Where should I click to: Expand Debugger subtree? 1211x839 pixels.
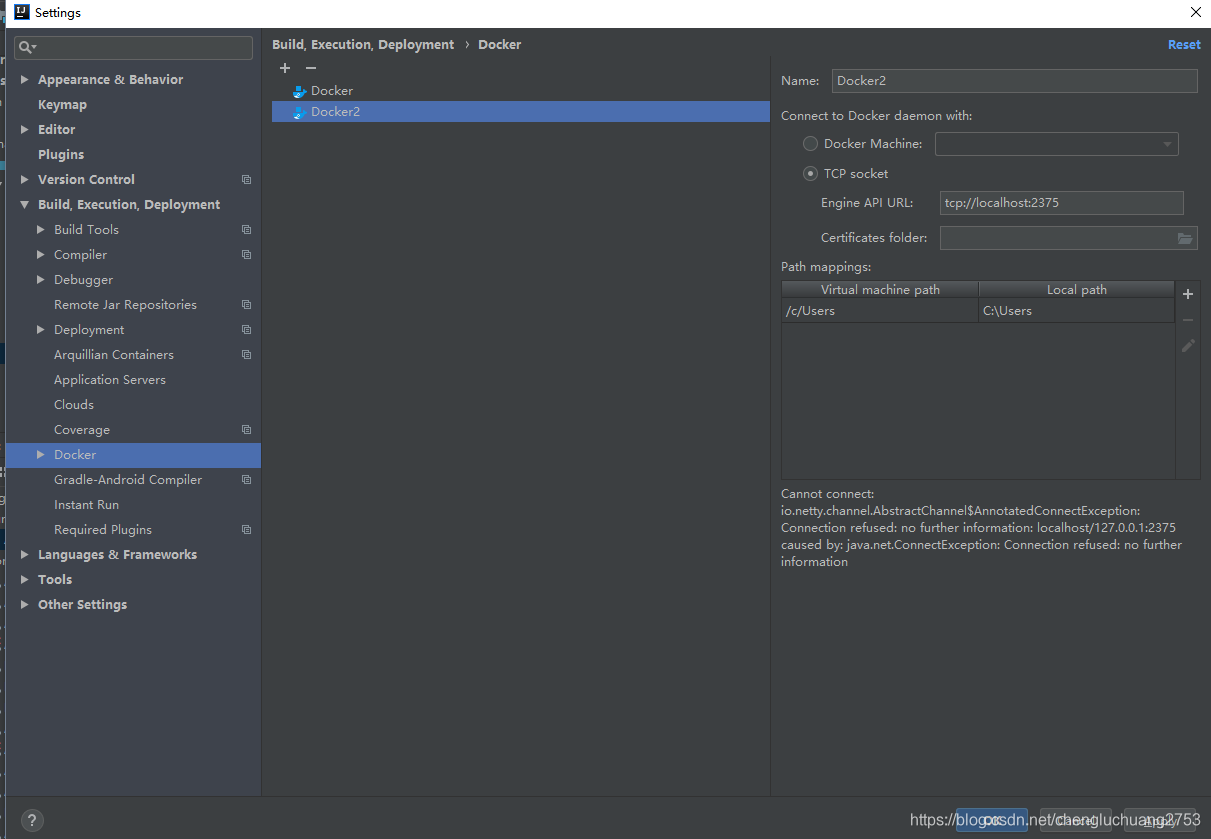(x=41, y=280)
